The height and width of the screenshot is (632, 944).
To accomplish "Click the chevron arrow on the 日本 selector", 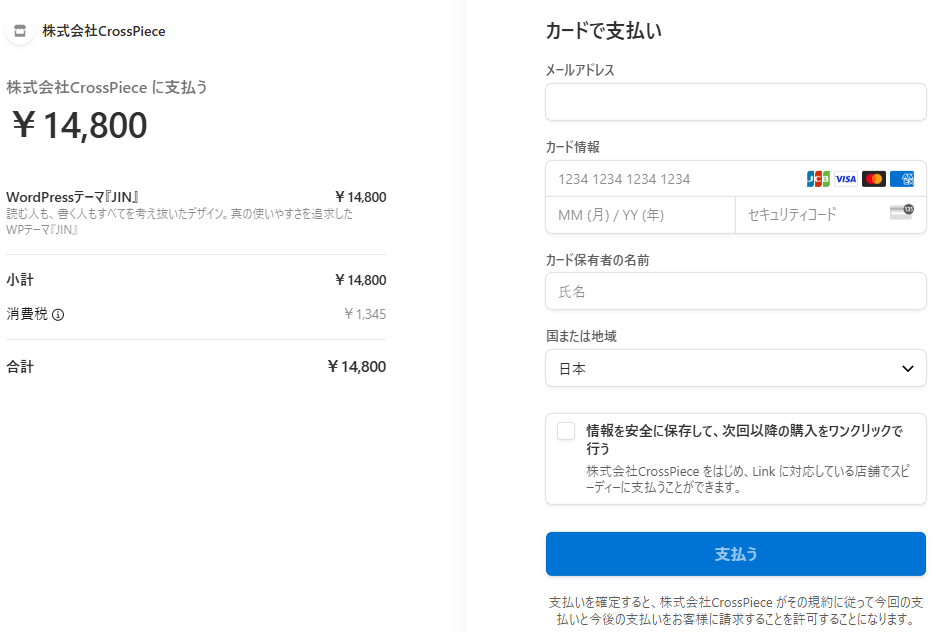I will 907,368.
